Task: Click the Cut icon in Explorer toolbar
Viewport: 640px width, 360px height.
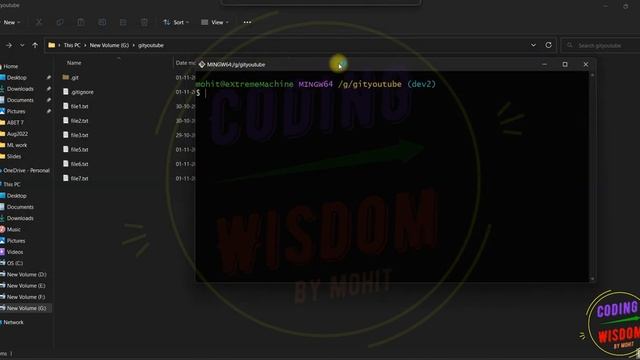Action: (39, 22)
